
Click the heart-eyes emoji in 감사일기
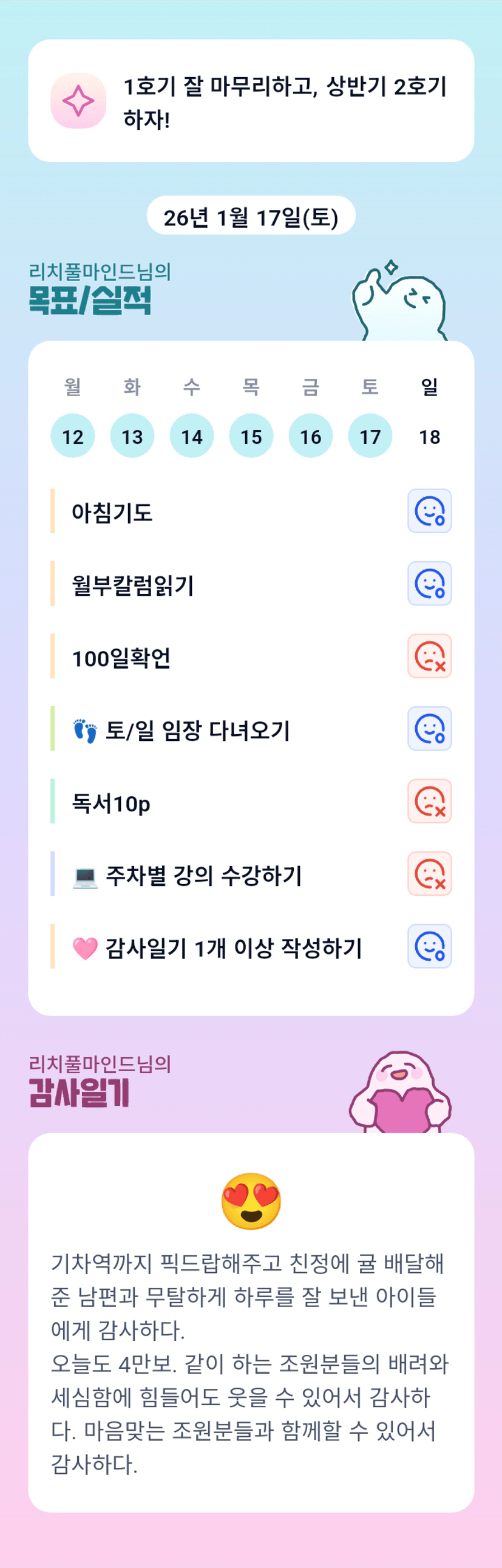click(251, 1201)
